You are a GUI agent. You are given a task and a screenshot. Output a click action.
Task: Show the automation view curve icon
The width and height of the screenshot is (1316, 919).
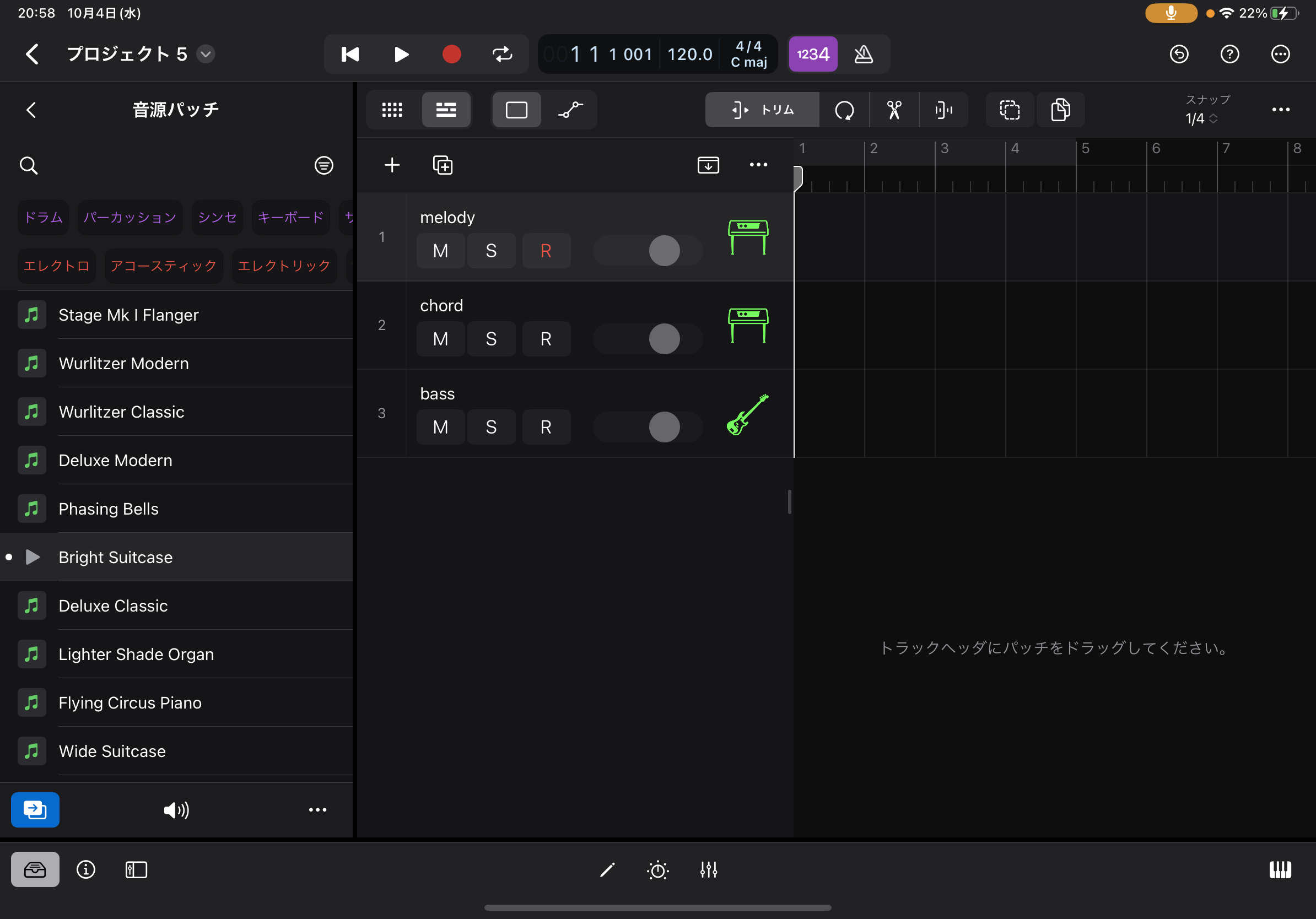[570, 110]
